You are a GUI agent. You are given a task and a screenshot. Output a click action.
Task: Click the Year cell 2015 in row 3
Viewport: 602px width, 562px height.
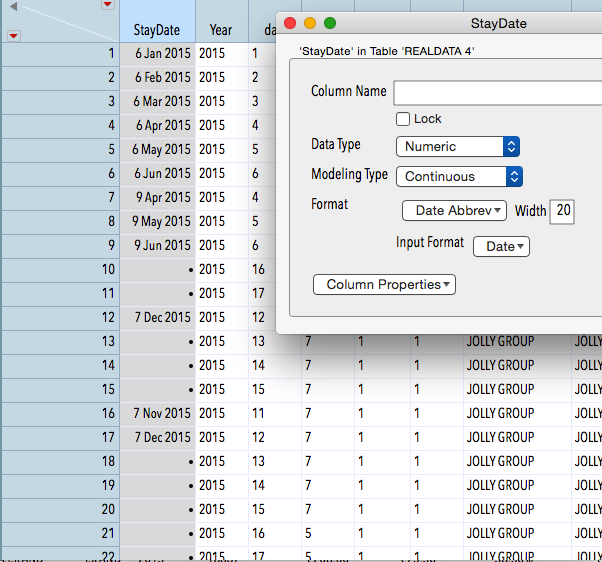[x=222, y=102]
